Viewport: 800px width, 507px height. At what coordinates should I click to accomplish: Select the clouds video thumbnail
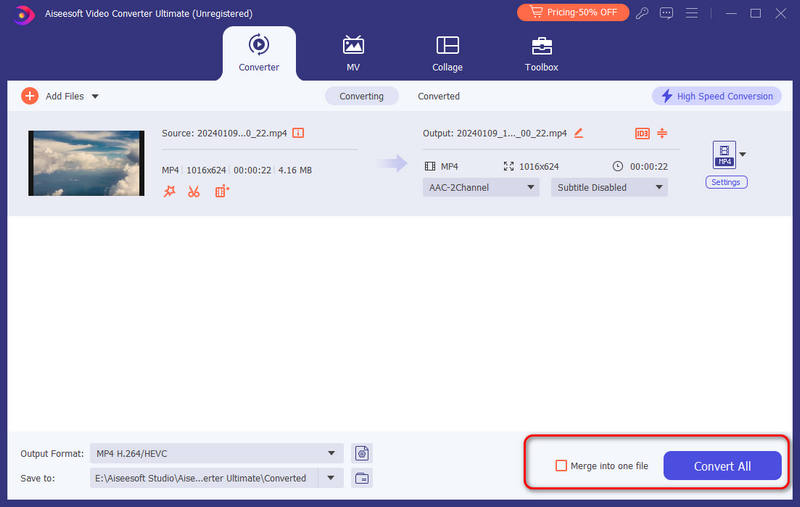[x=86, y=163]
